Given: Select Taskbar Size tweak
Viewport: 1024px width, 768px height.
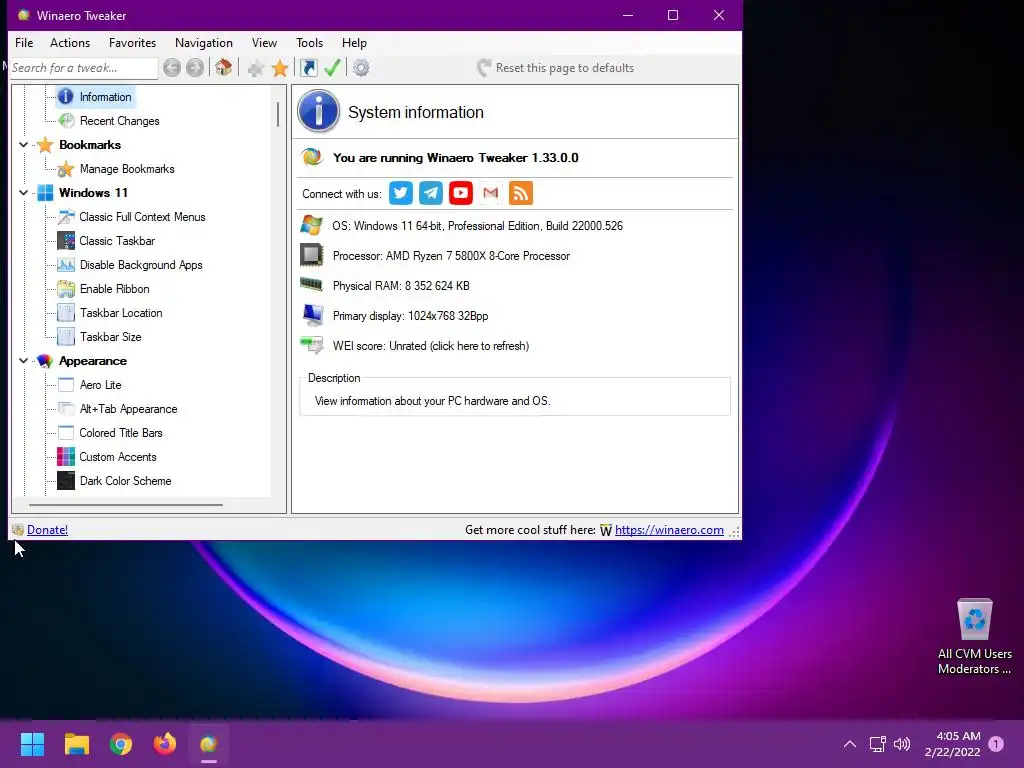Looking at the screenshot, I should coord(110,337).
